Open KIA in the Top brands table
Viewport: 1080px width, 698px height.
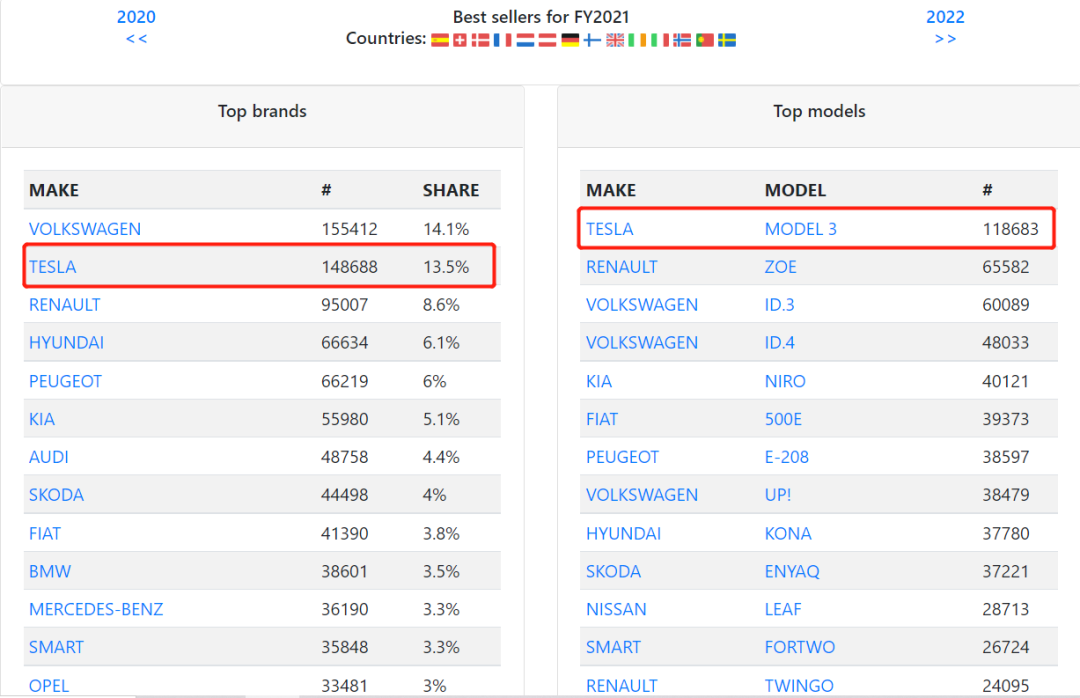click(x=41, y=419)
